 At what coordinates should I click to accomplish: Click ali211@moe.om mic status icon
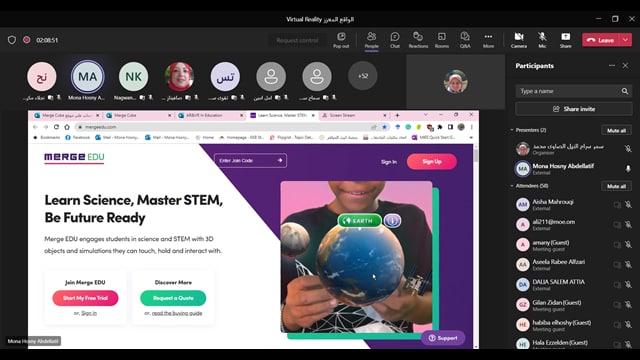pos(628,224)
